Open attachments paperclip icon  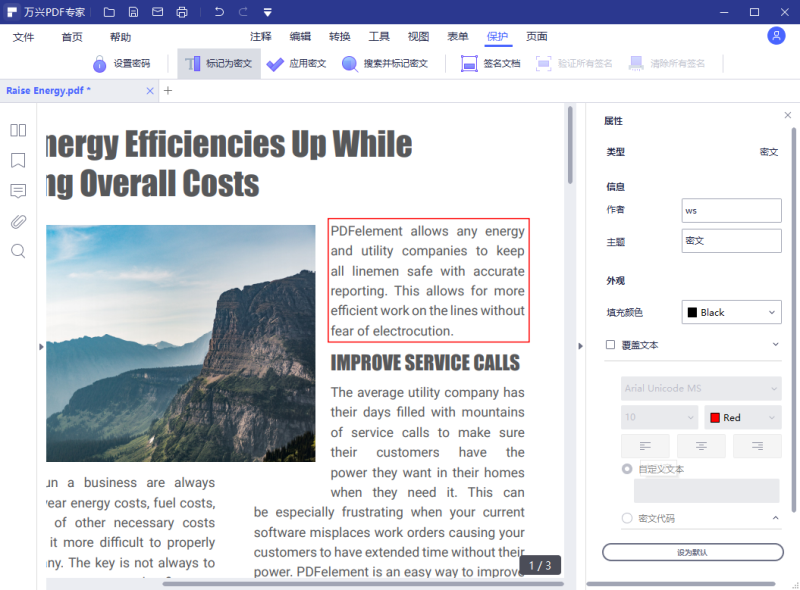[18, 222]
